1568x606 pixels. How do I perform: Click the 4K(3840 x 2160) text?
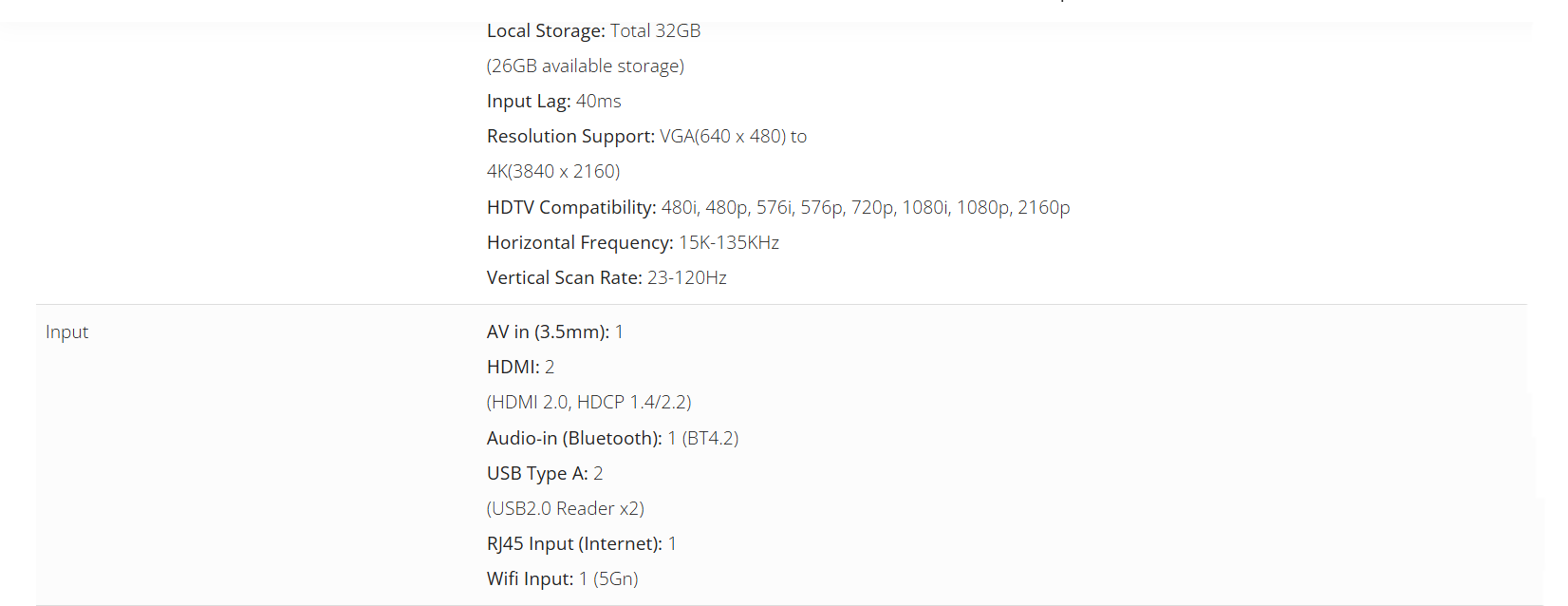pos(553,171)
